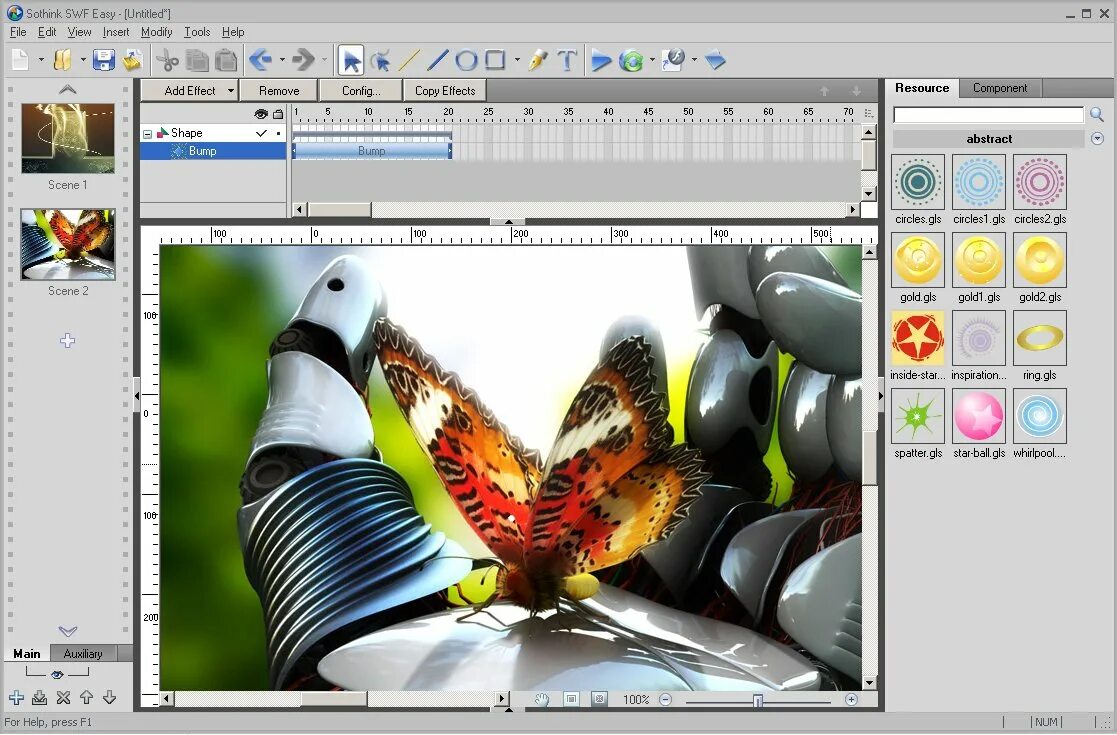
Task: Click the Paste clipboard icon
Action: pos(226,61)
